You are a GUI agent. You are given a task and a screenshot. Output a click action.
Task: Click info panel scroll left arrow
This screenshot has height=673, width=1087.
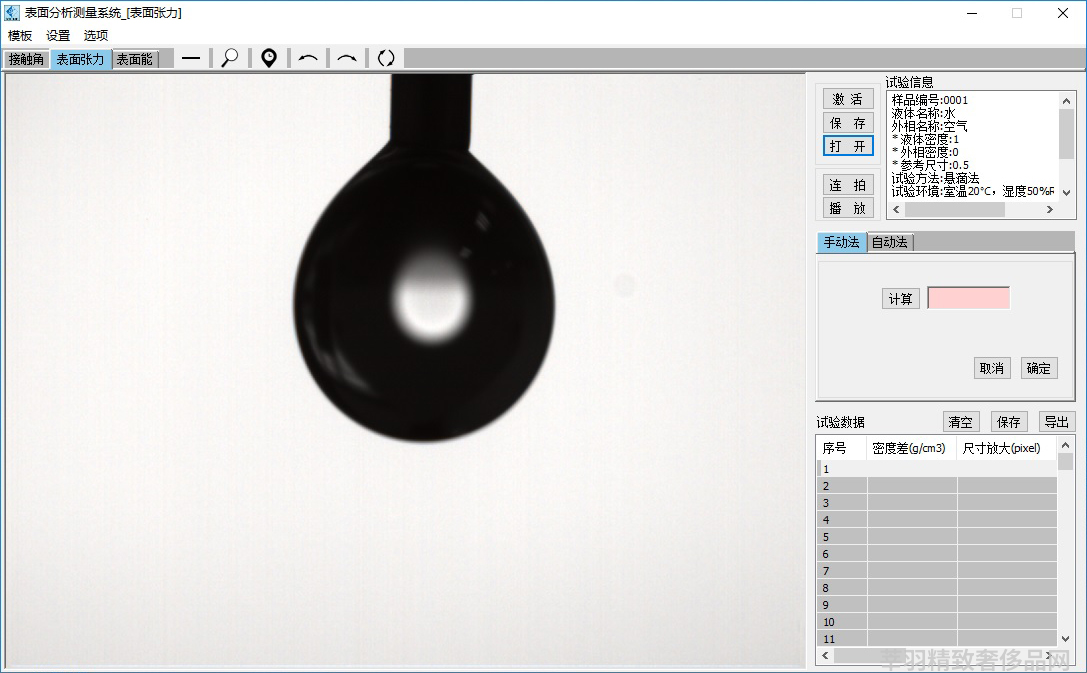coord(896,209)
